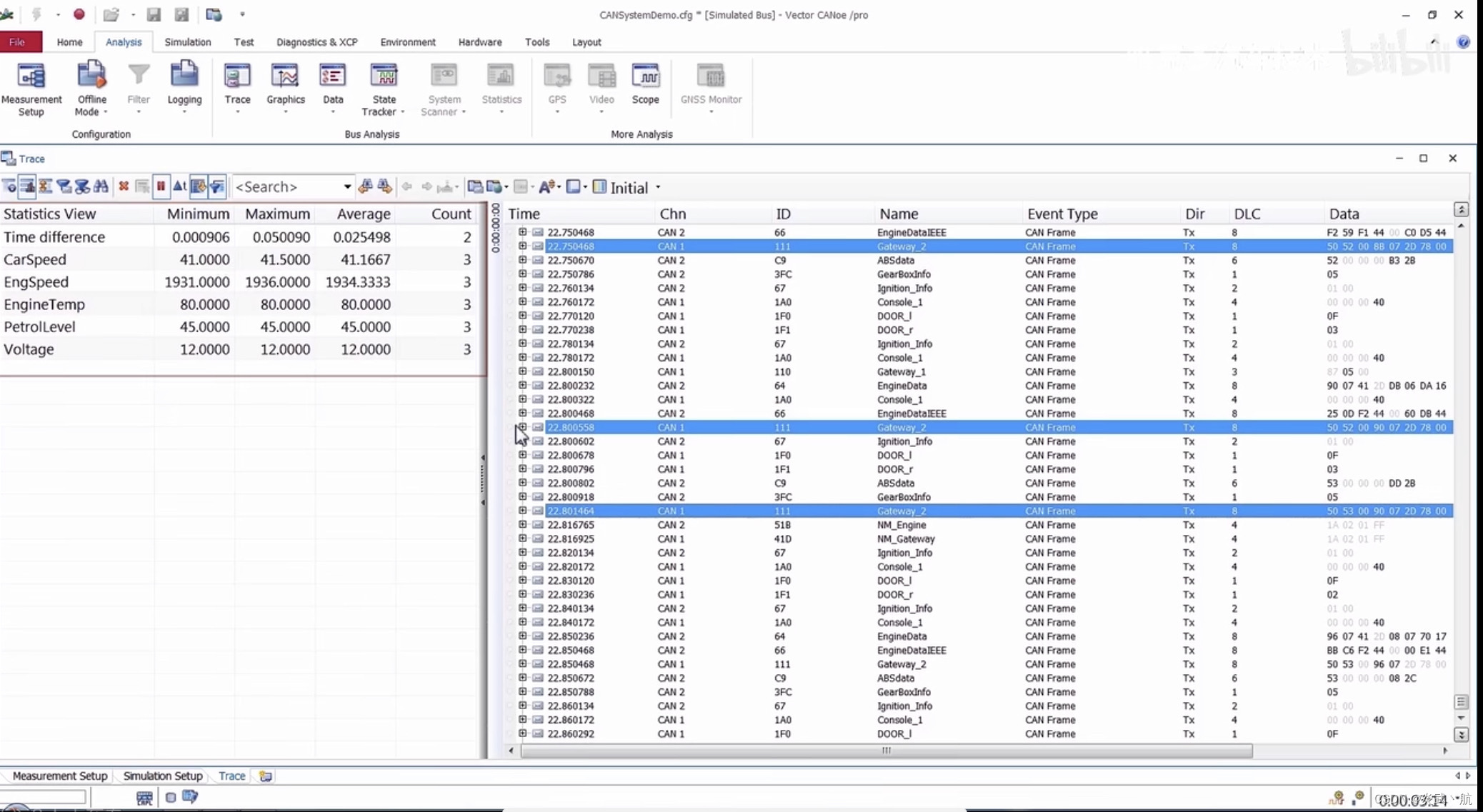Viewport: 1483px width, 812px height.
Task: Click the binoculars find icon in Trace
Action: (101, 186)
